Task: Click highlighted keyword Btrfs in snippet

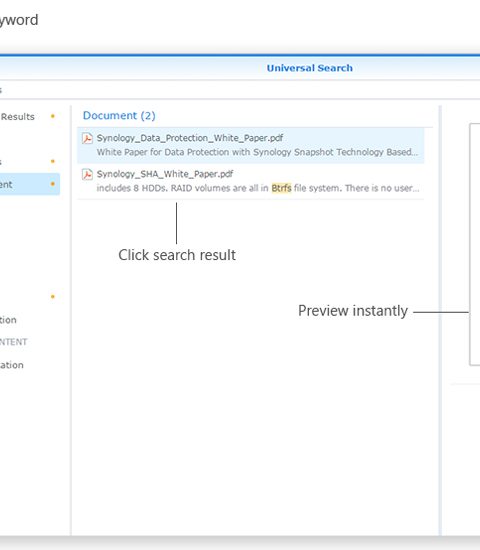Action: coord(281,188)
